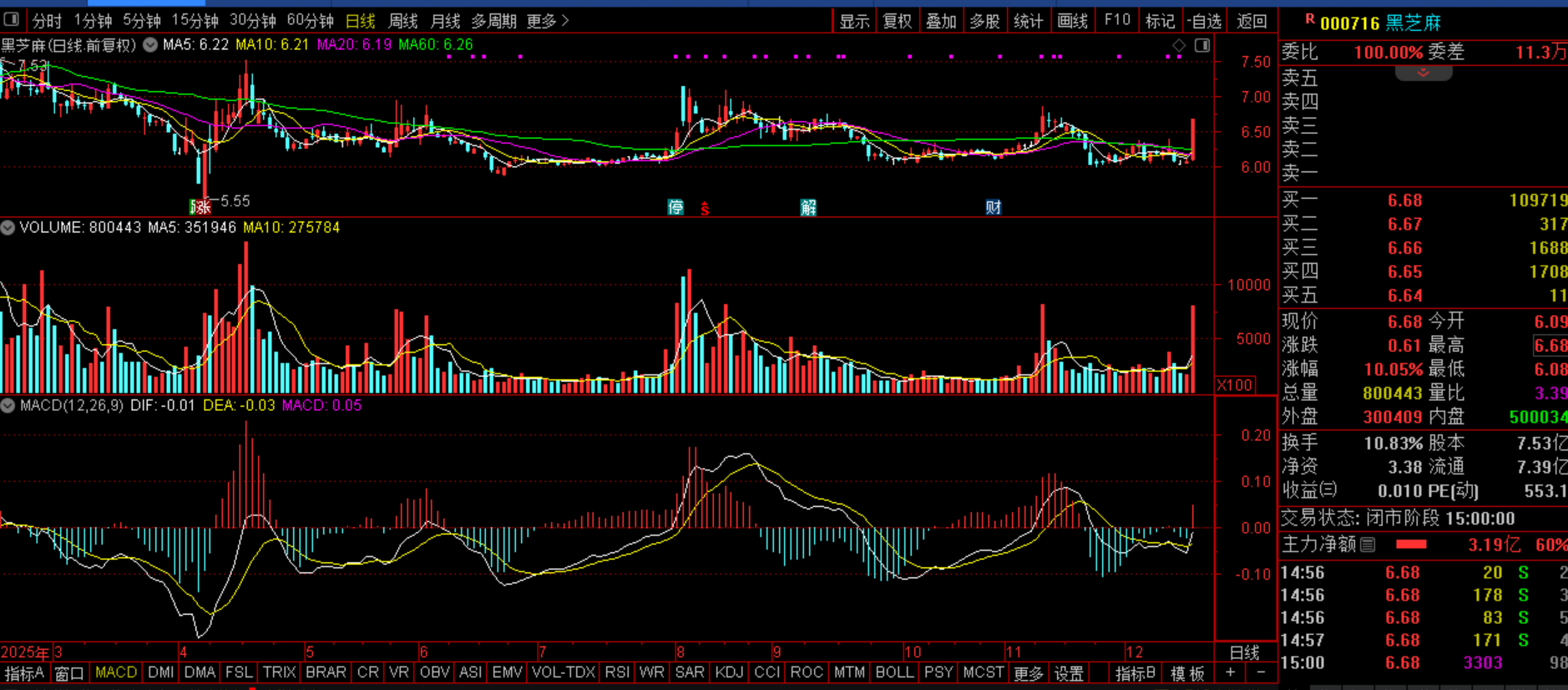Click the 画线 draw line button

click(1072, 21)
